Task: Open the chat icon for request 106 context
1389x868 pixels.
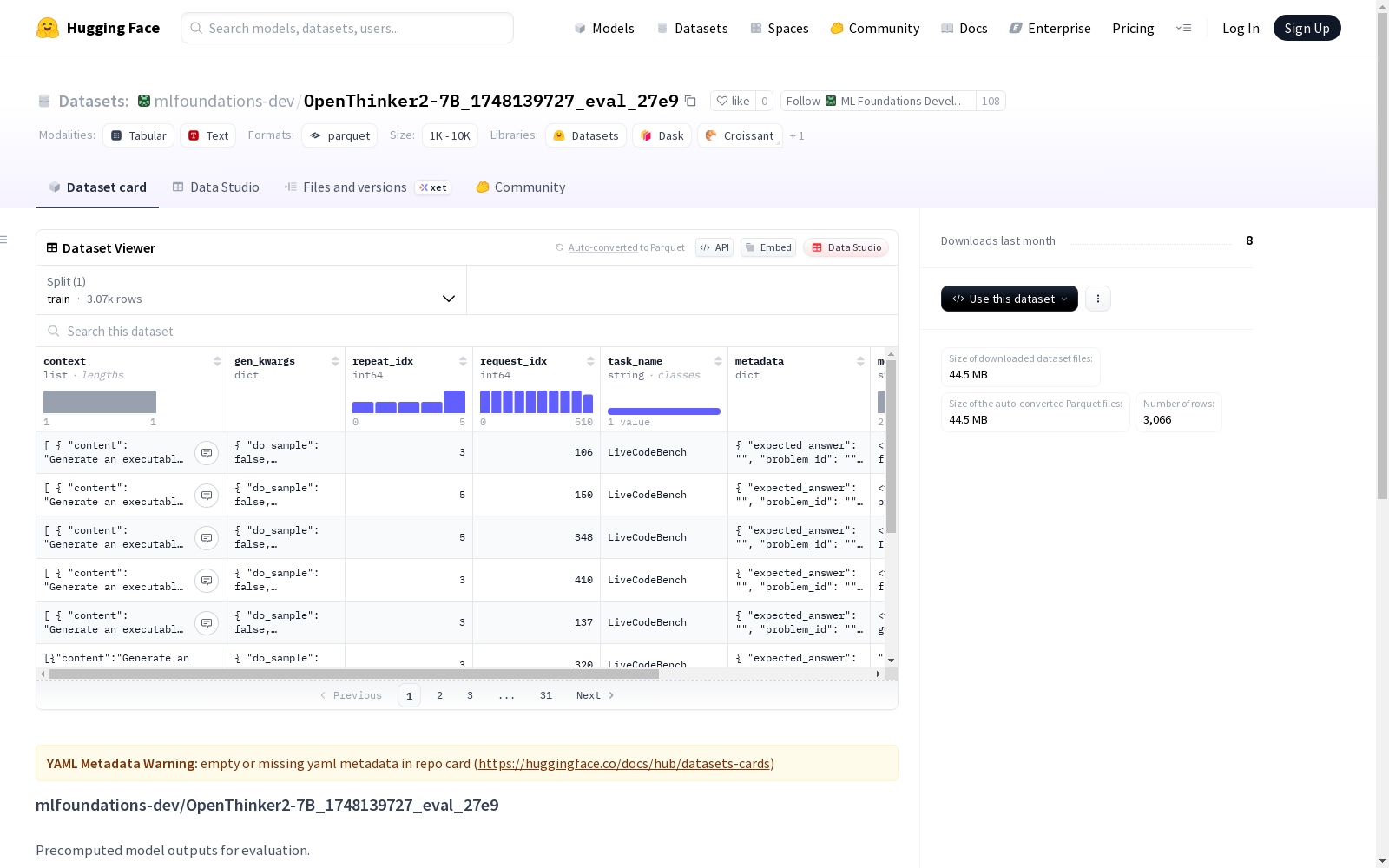Action: tap(207, 453)
